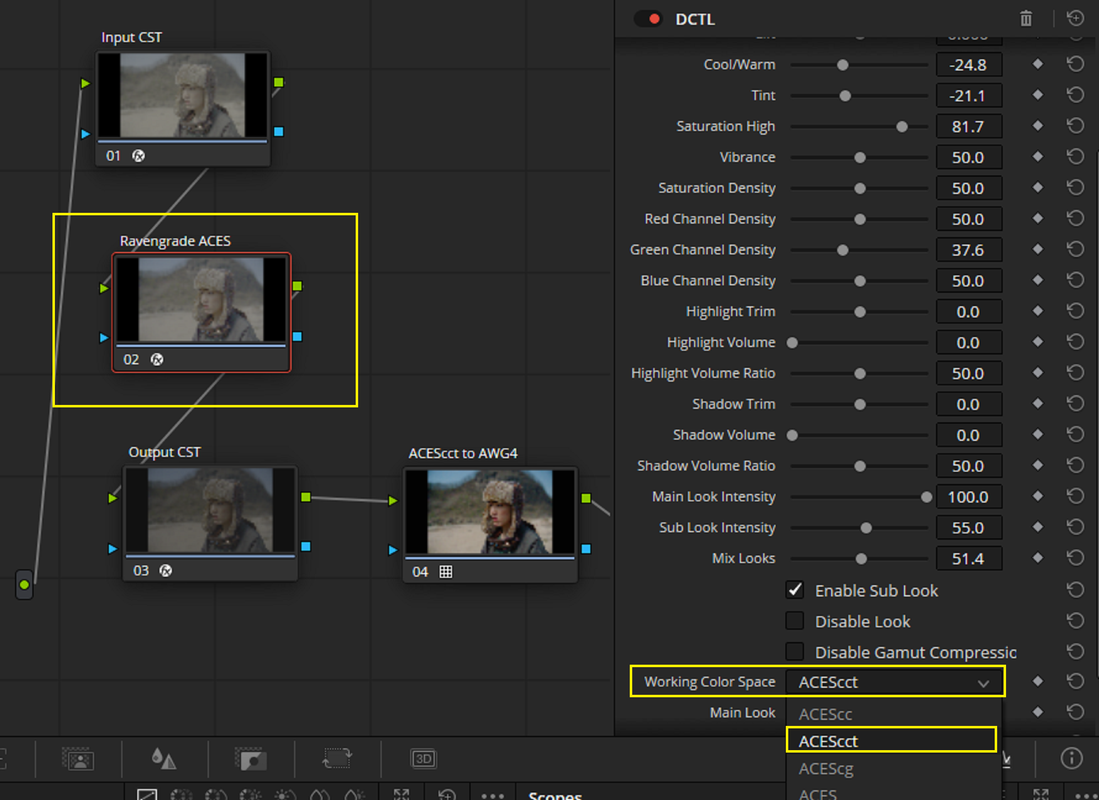The width and height of the screenshot is (1099, 800).
Task: Click the Main Look Intensity slider handle
Action: pyautogui.click(x=927, y=497)
